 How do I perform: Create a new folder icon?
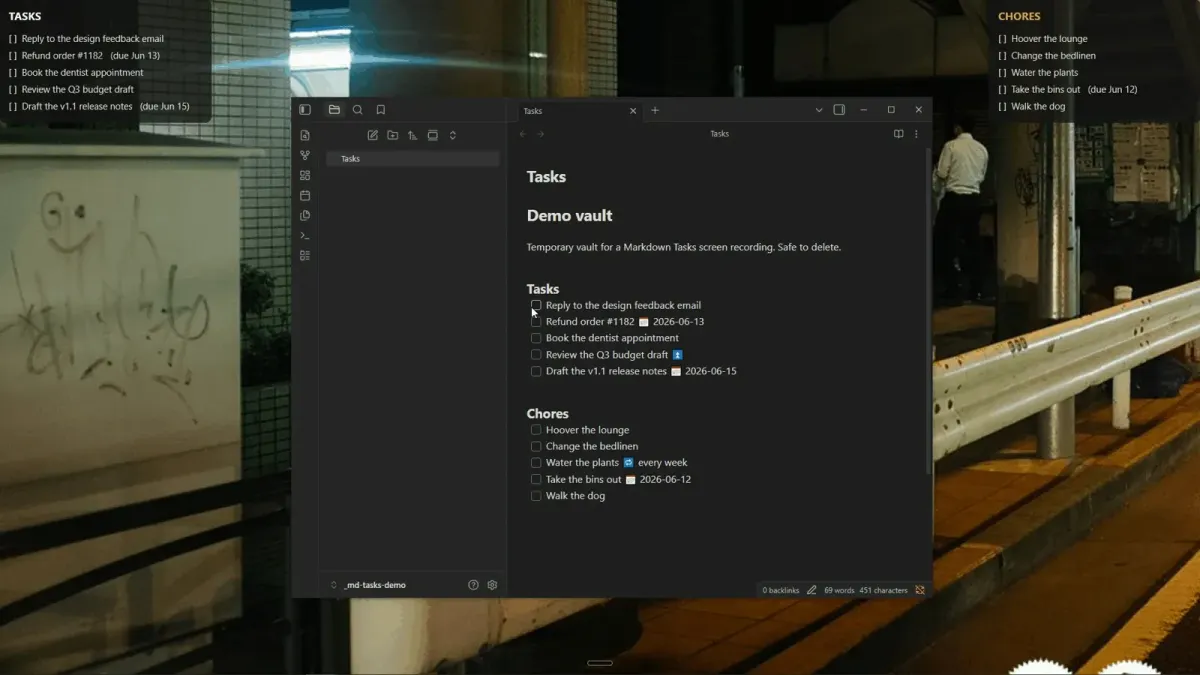(x=392, y=135)
